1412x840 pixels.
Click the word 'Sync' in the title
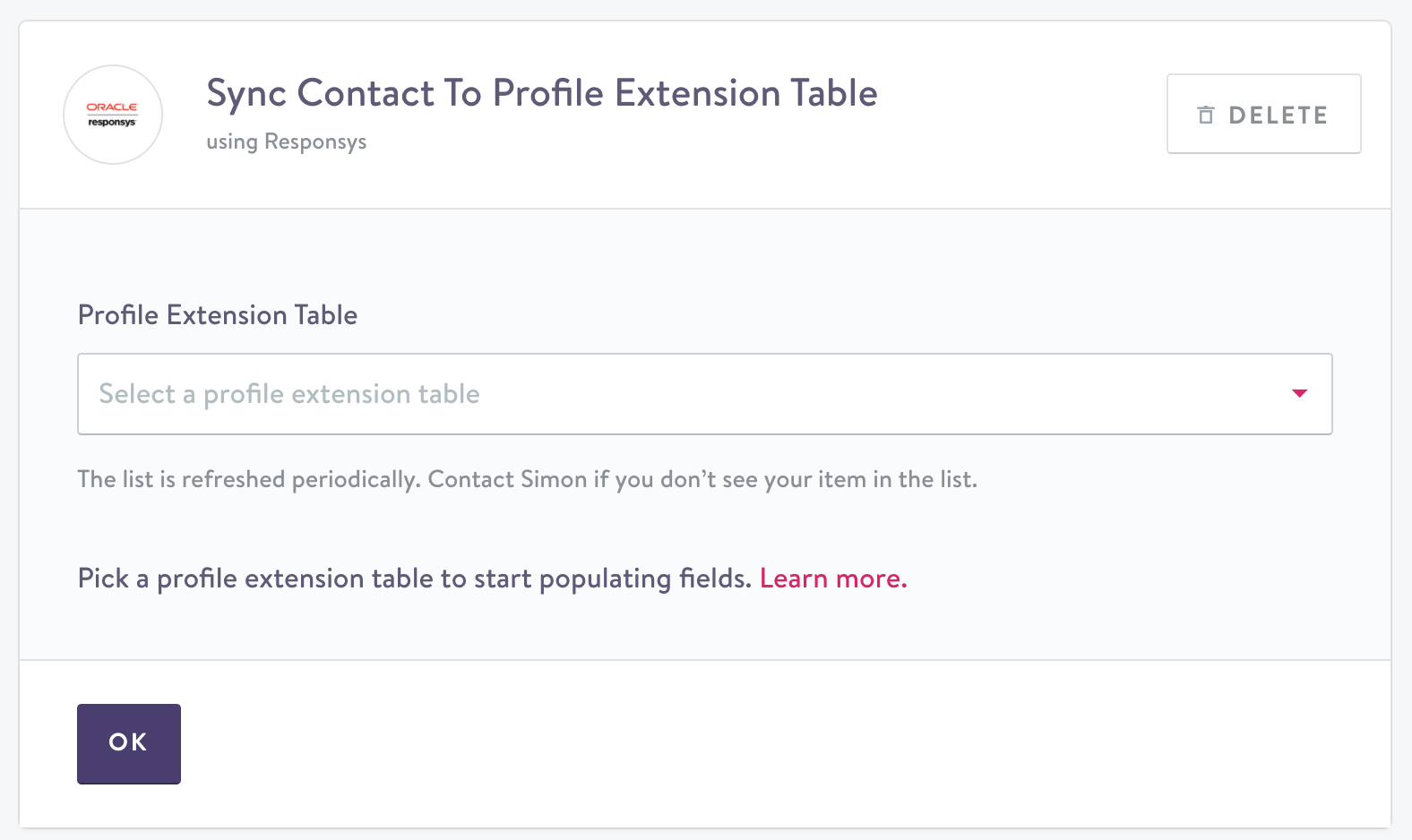click(x=246, y=93)
